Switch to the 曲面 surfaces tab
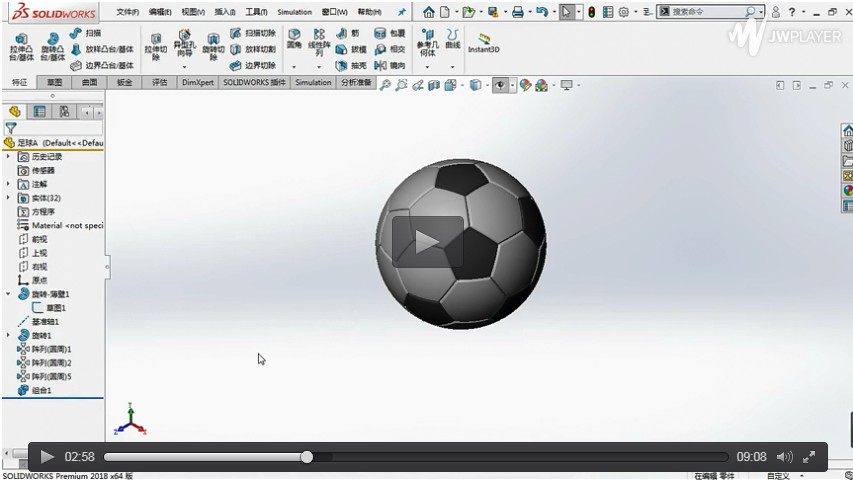This screenshot has width=853, height=480. [90, 82]
